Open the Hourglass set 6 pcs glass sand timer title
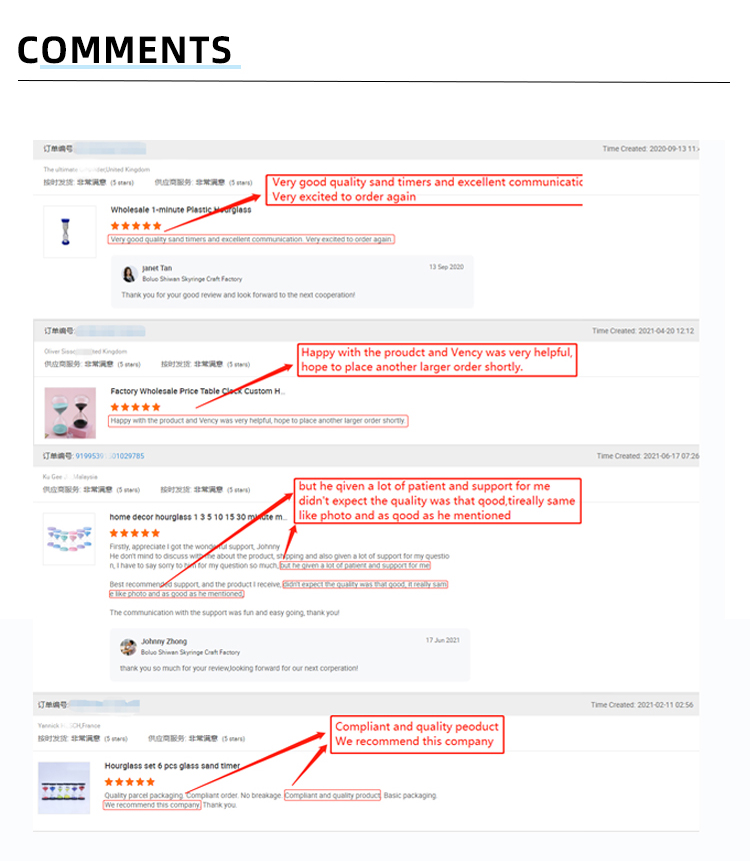The image size is (750, 861). [x=172, y=765]
